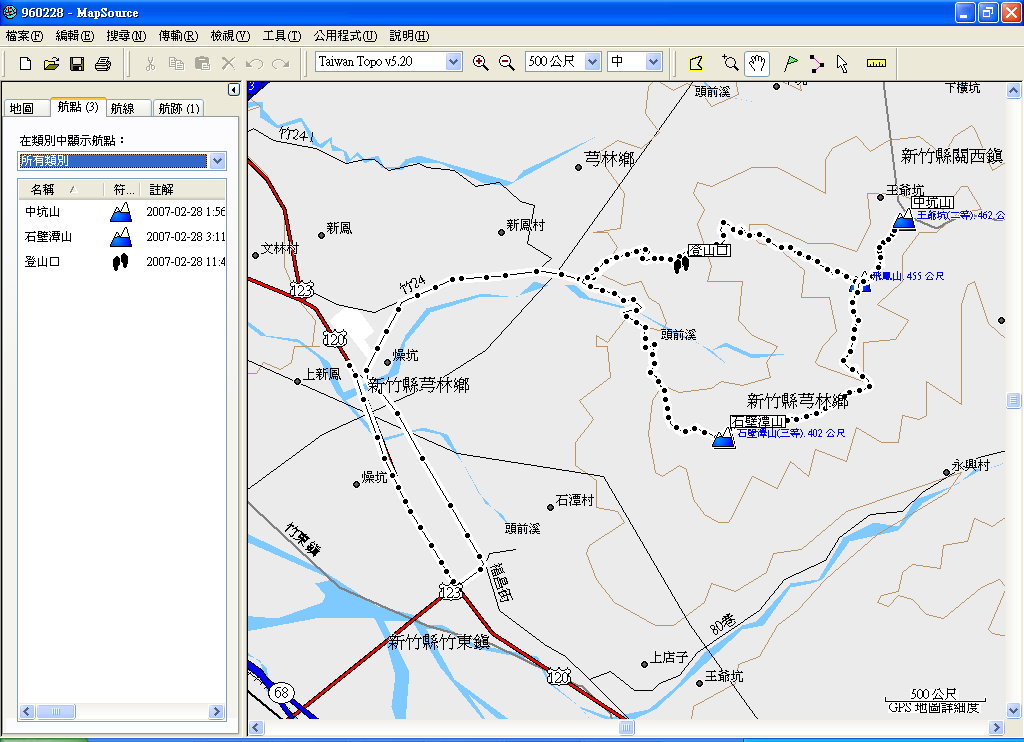Screen dimensions: 1024x742
Task: Open the Taiwan Topo v5.20 map product dropdown
Action: pos(454,62)
